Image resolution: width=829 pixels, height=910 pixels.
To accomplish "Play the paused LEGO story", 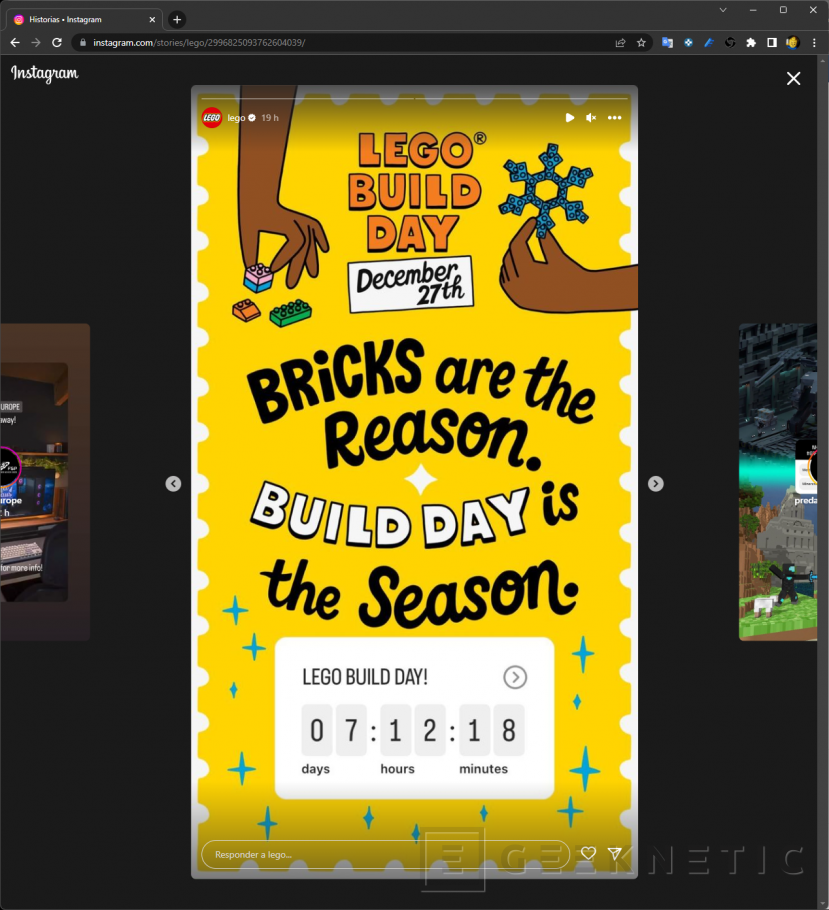I will [x=570, y=118].
